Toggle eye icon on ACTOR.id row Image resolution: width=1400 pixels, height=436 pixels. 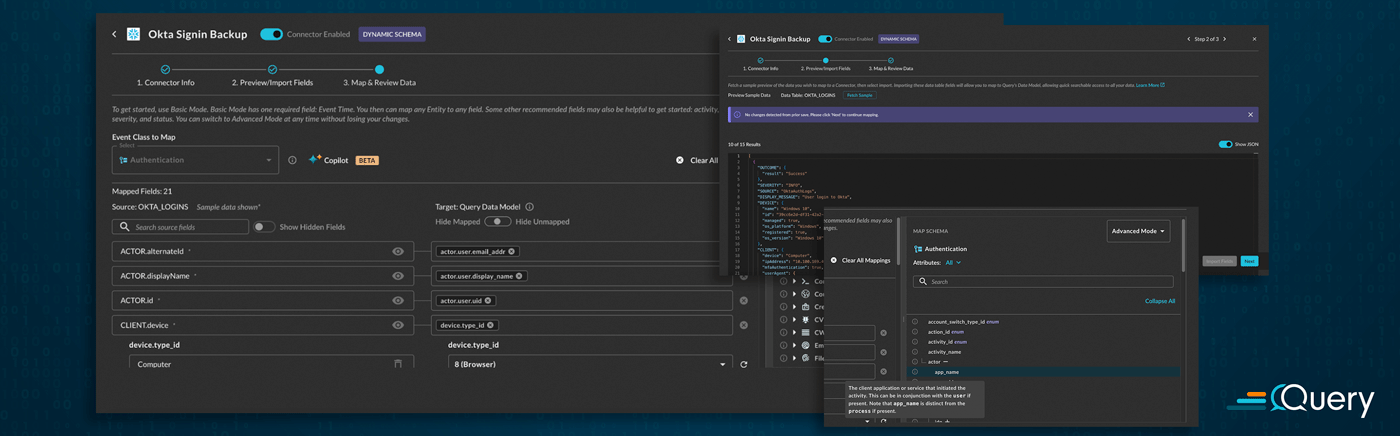tap(398, 300)
